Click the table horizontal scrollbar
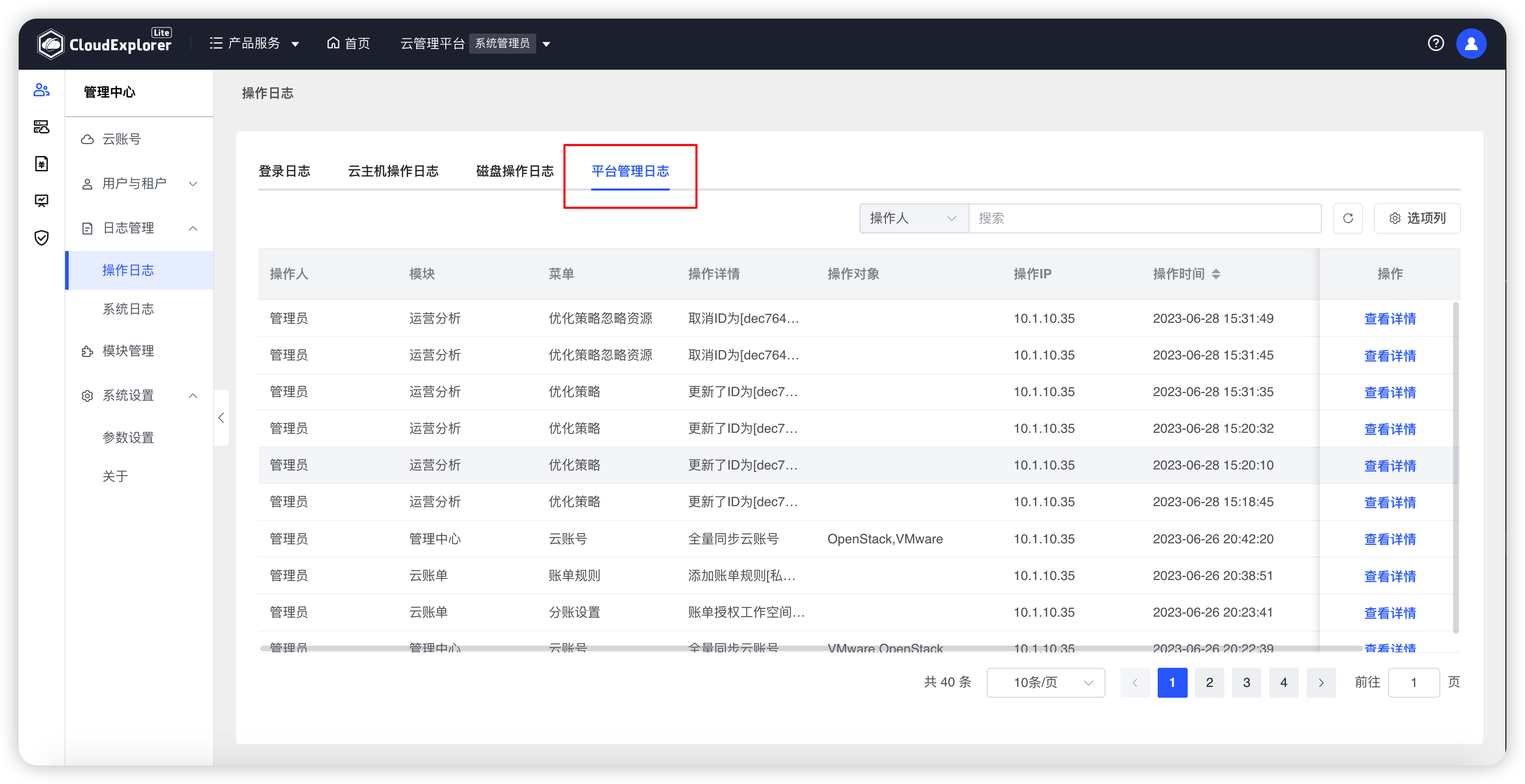The image size is (1525, 784). coord(811,649)
